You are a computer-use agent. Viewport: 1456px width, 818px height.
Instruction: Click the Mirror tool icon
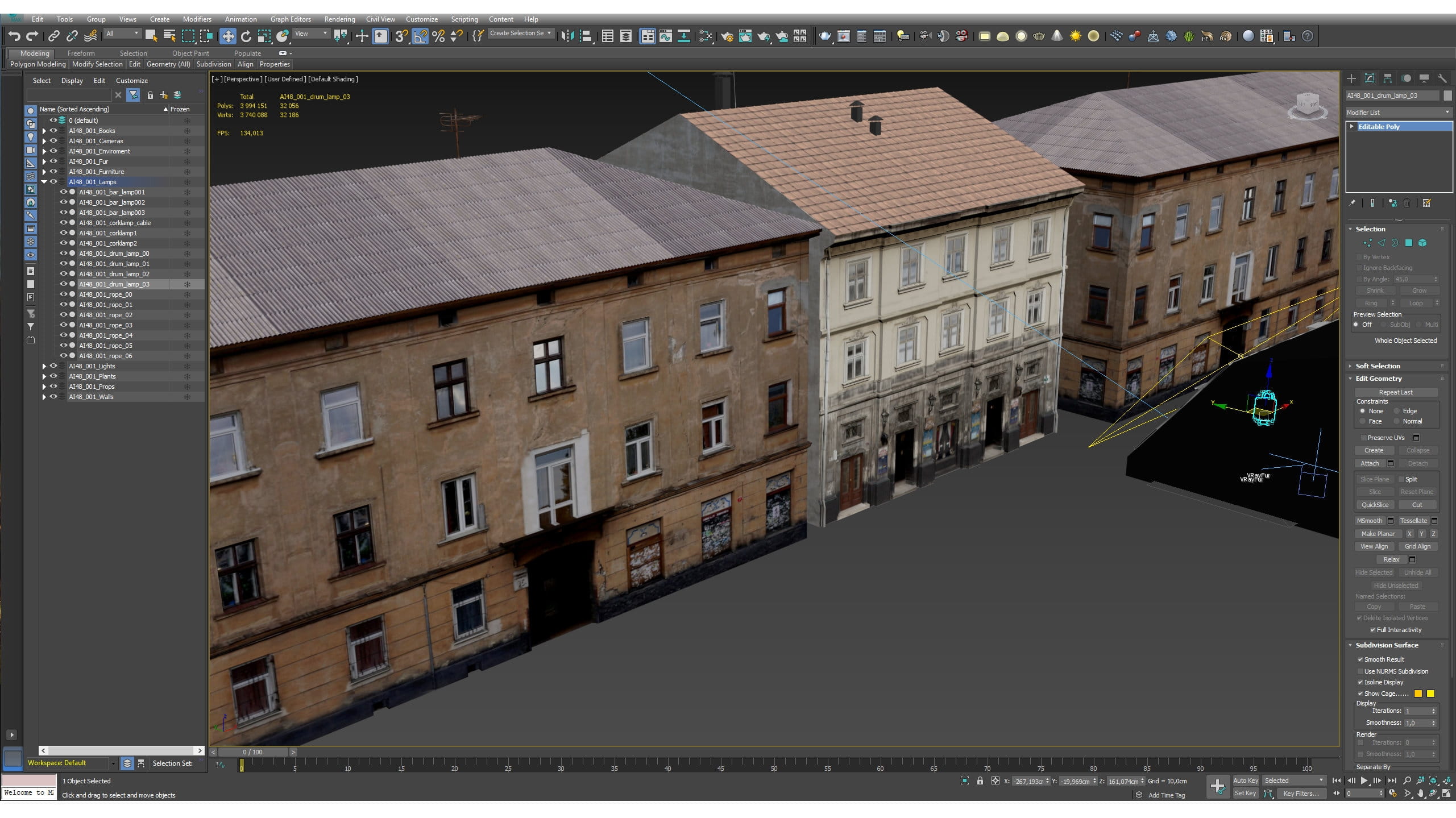(567, 36)
